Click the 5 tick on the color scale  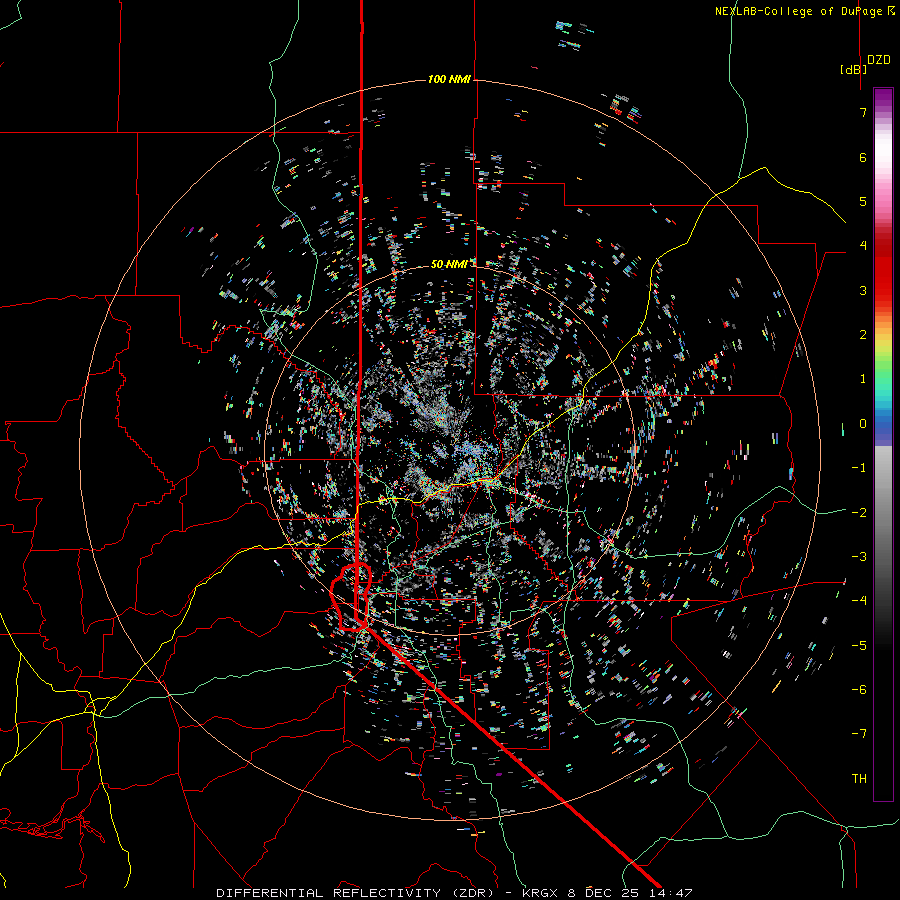pyautogui.click(x=863, y=201)
